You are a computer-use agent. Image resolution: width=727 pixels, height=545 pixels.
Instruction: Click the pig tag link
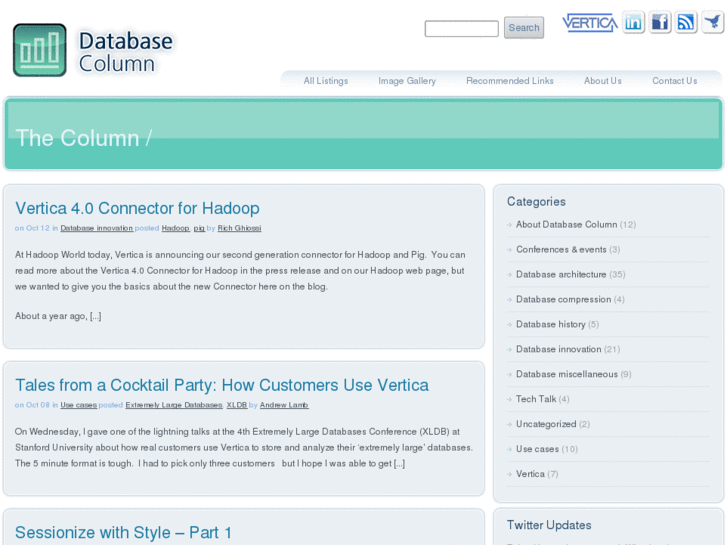[199, 228]
